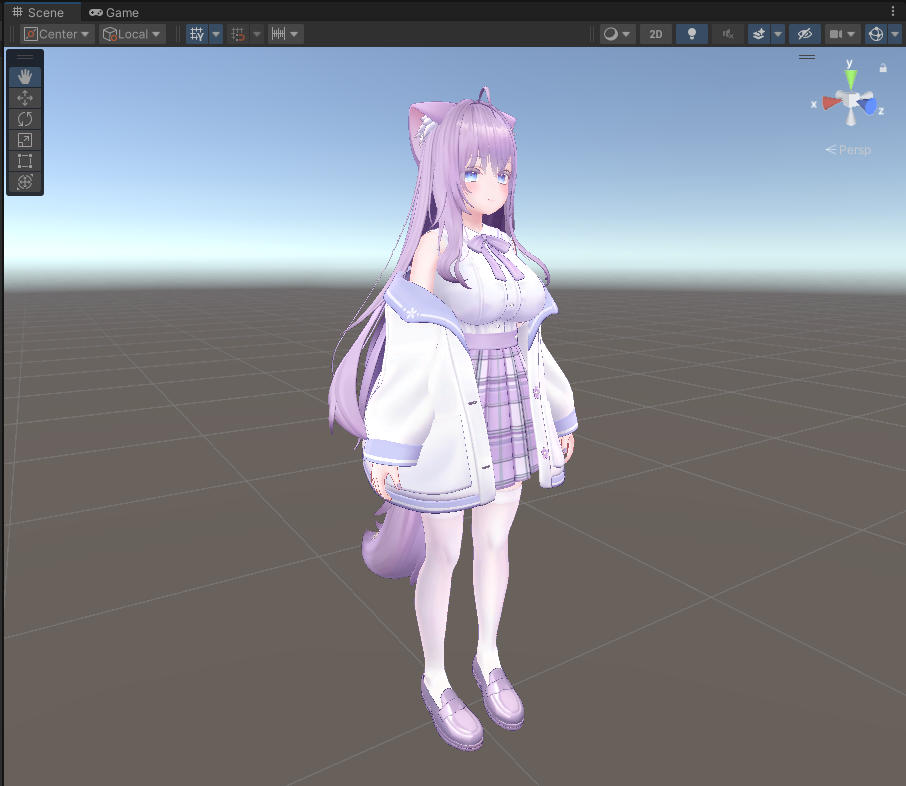The width and height of the screenshot is (906, 786).
Task: Switch to the Game tab
Action: 114,12
